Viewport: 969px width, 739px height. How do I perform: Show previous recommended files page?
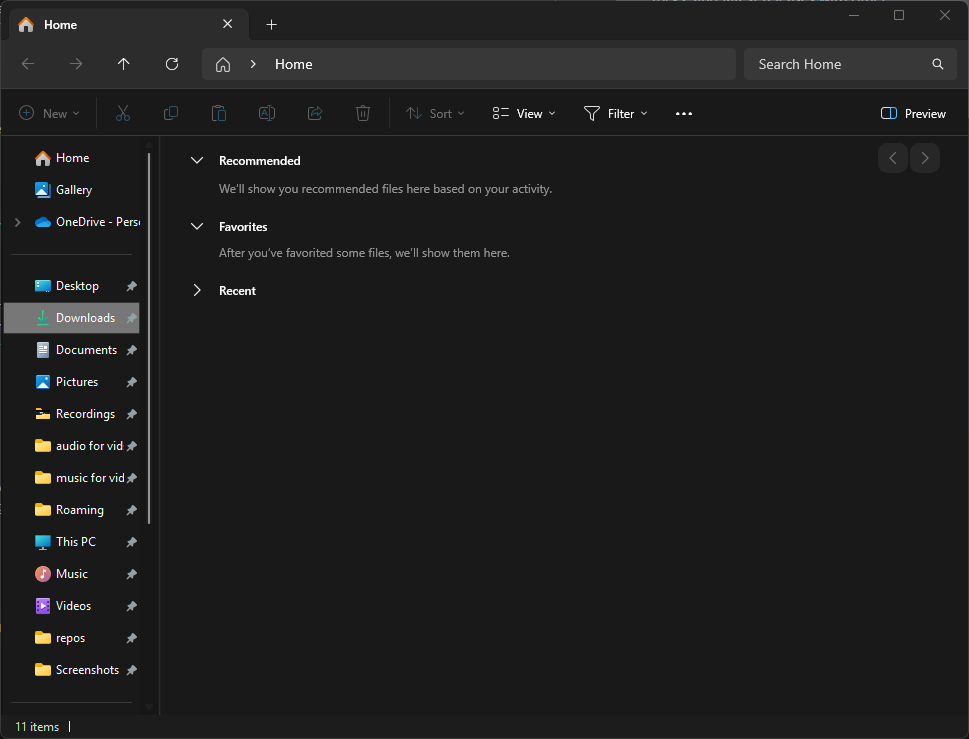coord(892,158)
